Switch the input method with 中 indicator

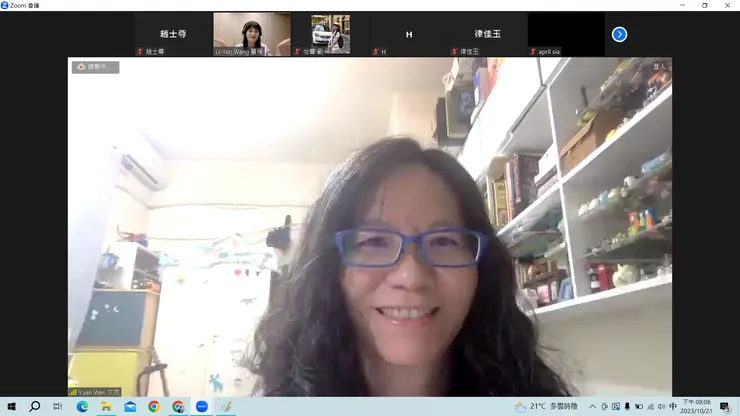[673, 407]
